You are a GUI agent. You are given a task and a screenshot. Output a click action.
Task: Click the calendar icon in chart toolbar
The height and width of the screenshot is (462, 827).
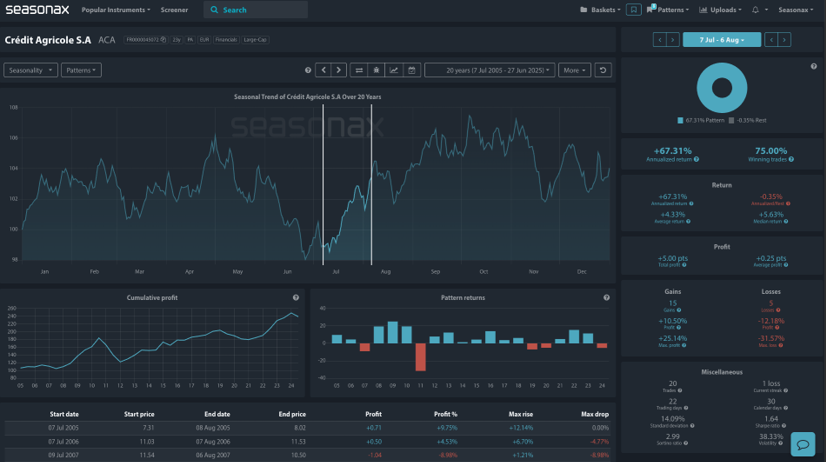point(411,70)
